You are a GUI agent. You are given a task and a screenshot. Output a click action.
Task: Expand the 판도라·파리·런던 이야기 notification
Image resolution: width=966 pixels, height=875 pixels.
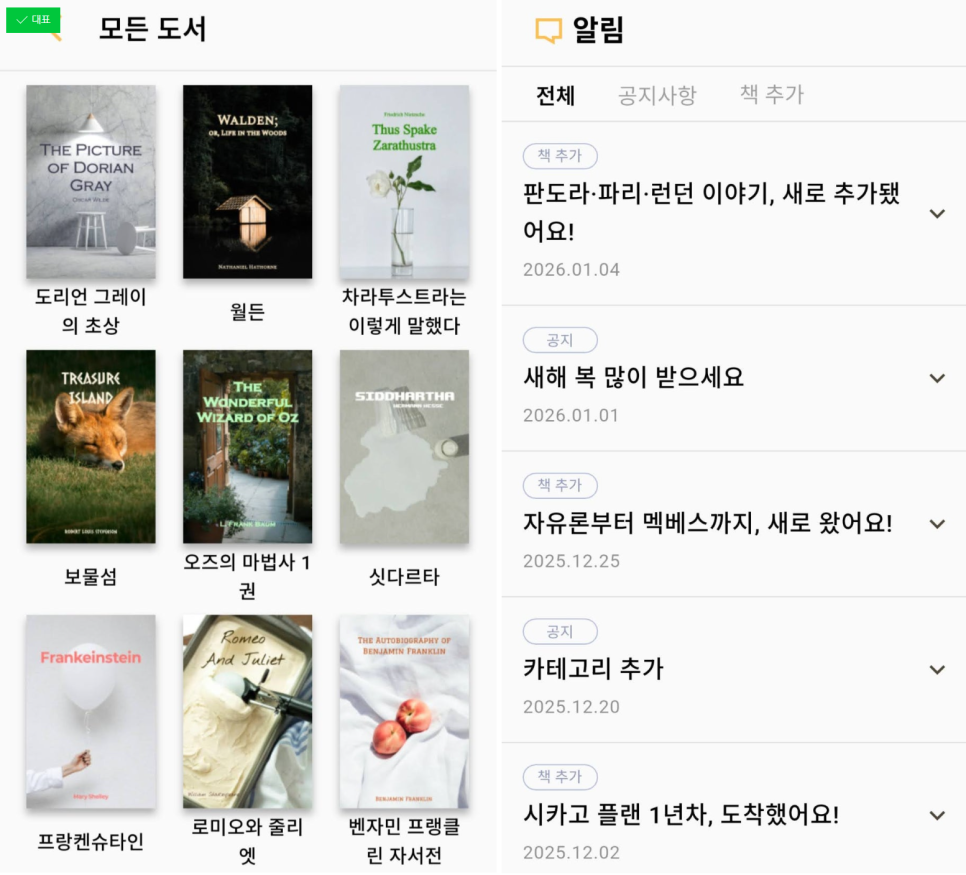tap(937, 214)
